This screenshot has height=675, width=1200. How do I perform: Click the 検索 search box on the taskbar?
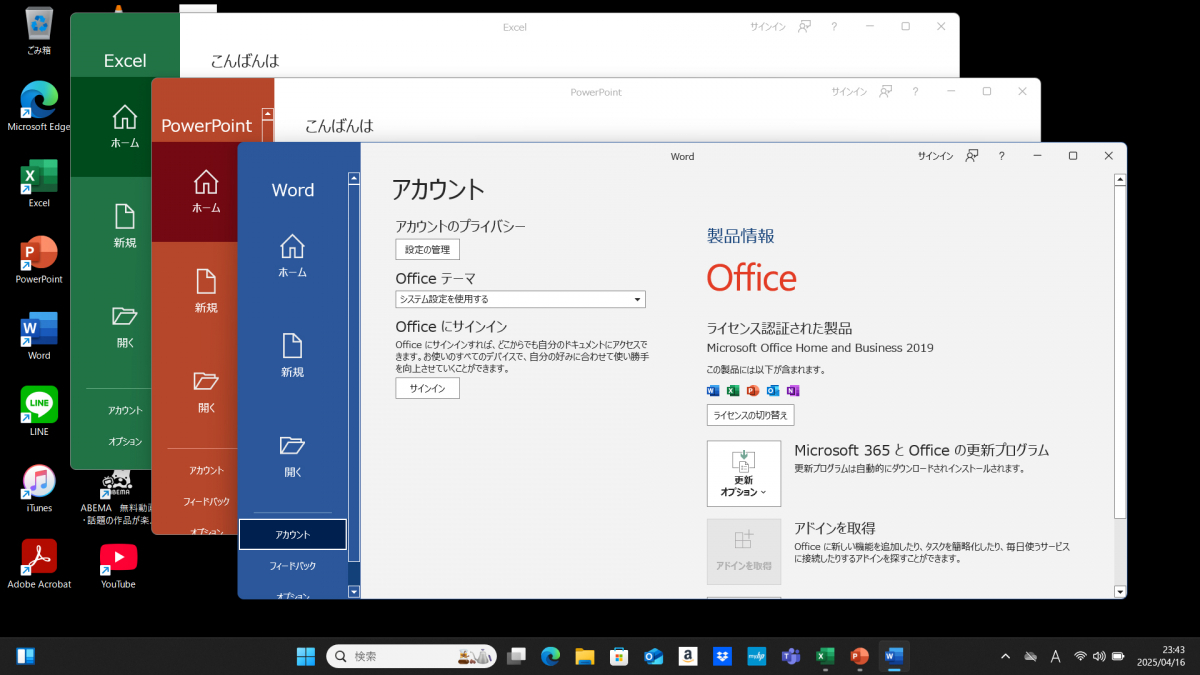click(411, 656)
